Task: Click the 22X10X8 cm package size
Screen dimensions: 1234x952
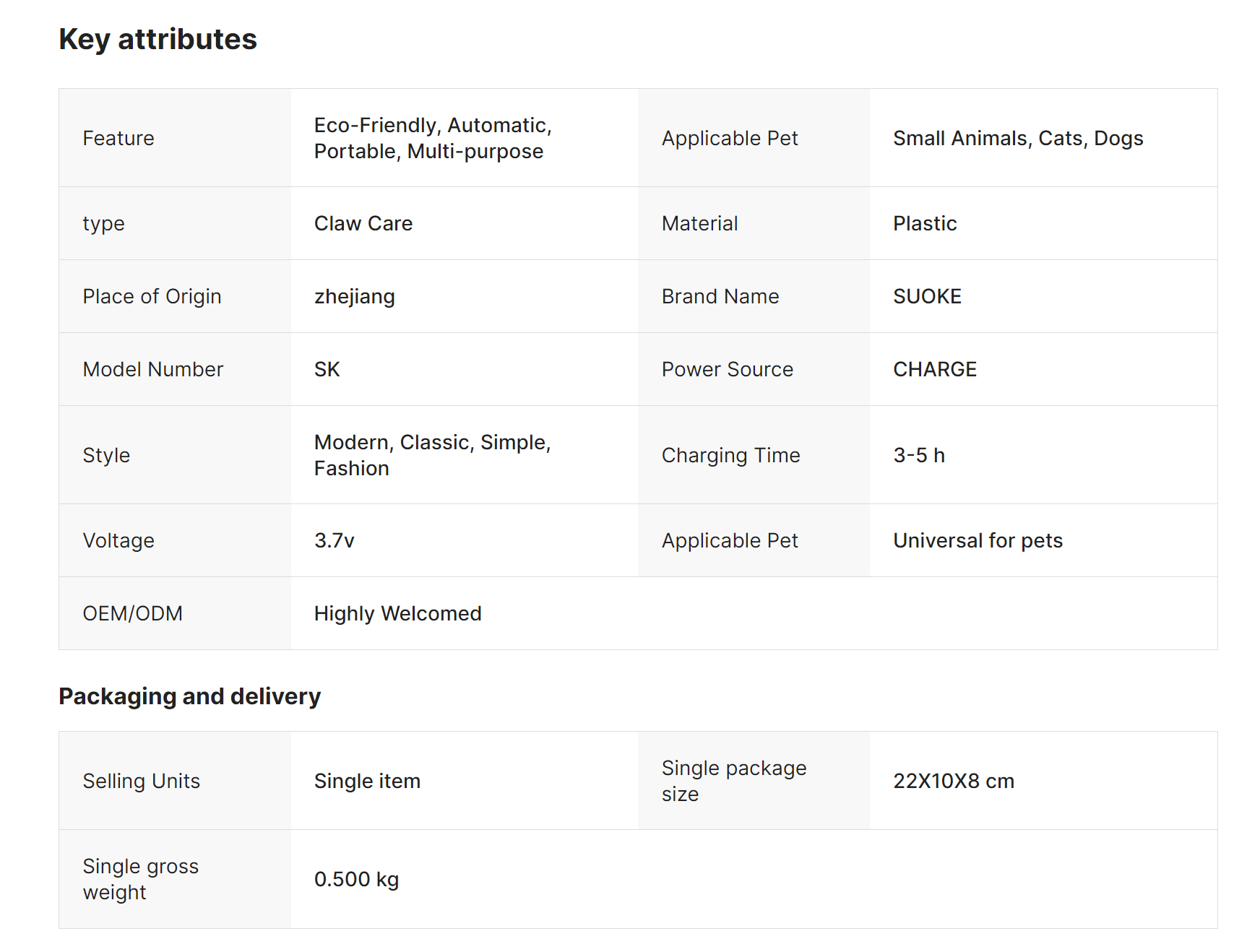Action: click(x=953, y=781)
